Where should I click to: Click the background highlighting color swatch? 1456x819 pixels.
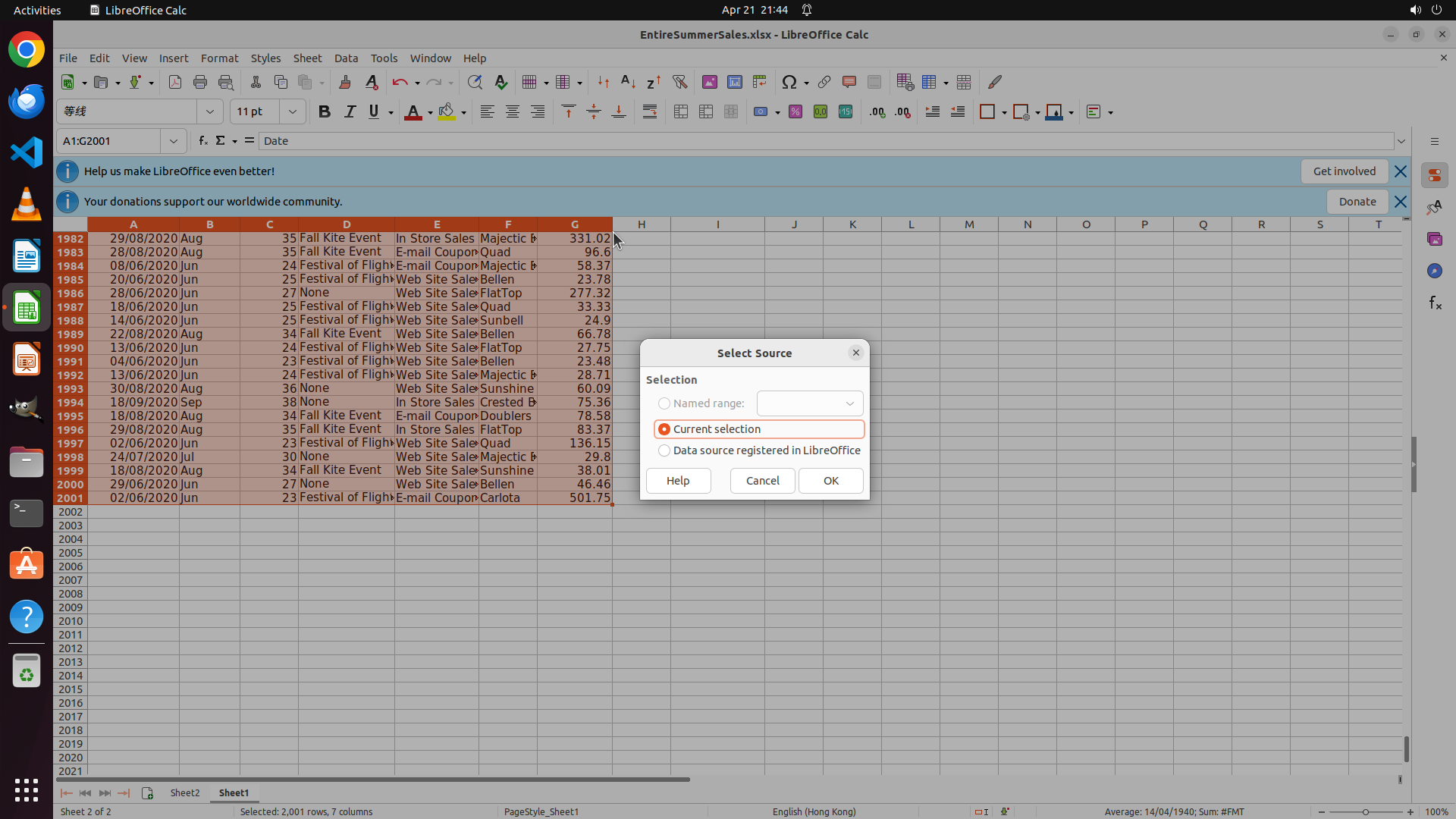(x=447, y=112)
